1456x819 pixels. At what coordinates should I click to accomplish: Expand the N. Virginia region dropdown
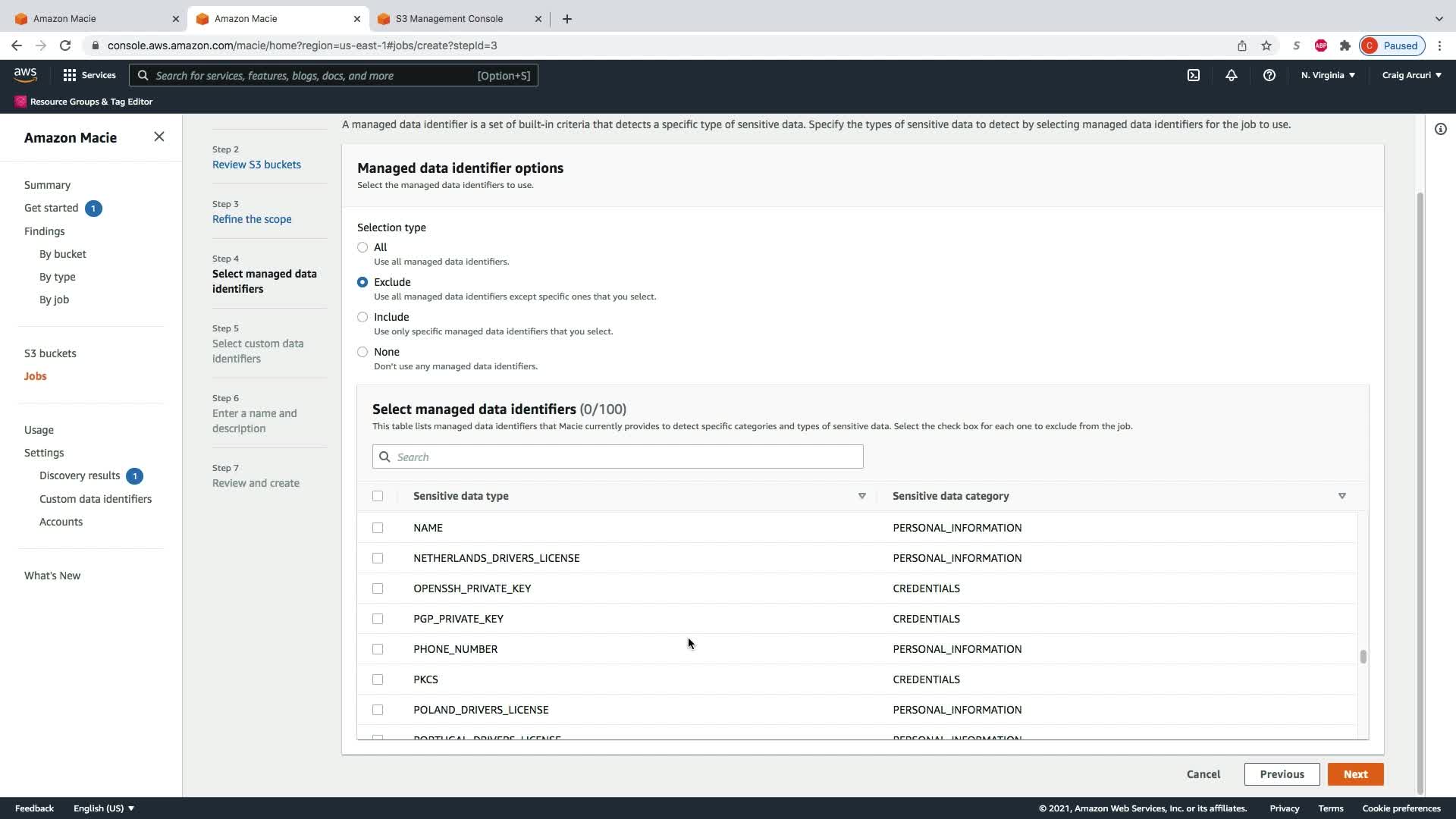click(1328, 75)
